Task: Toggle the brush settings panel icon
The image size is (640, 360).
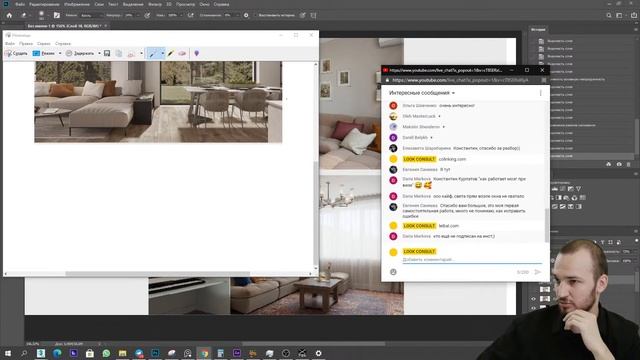Action: [x=57, y=15]
